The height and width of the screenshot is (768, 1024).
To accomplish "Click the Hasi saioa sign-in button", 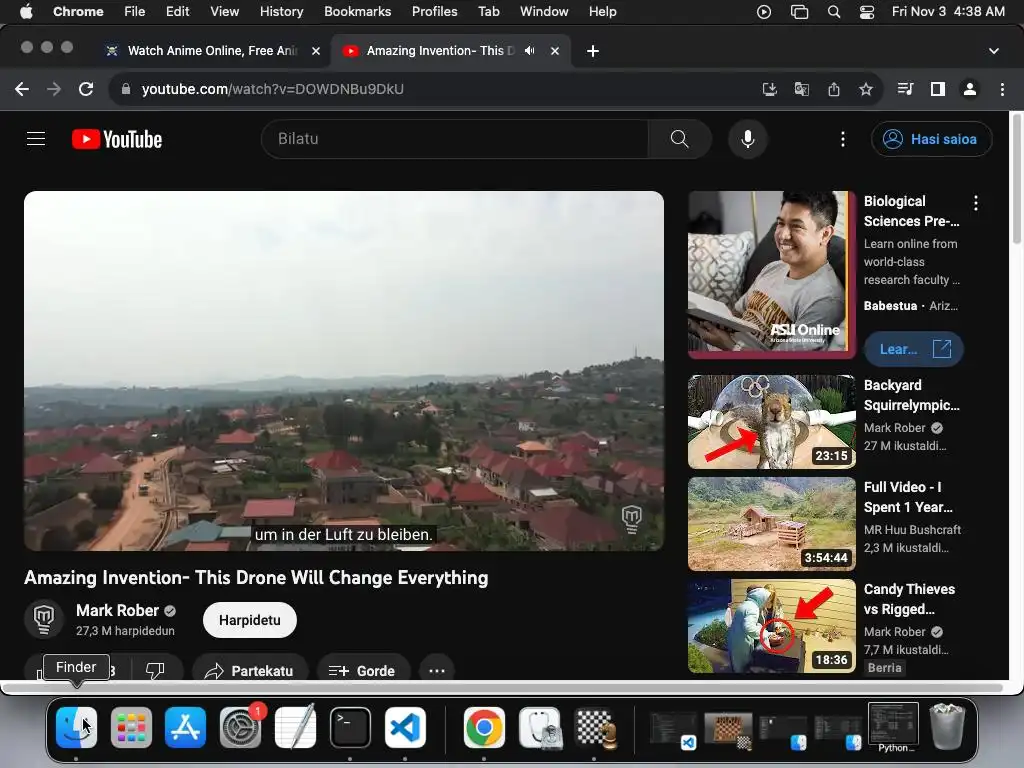I will (x=931, y=139).
